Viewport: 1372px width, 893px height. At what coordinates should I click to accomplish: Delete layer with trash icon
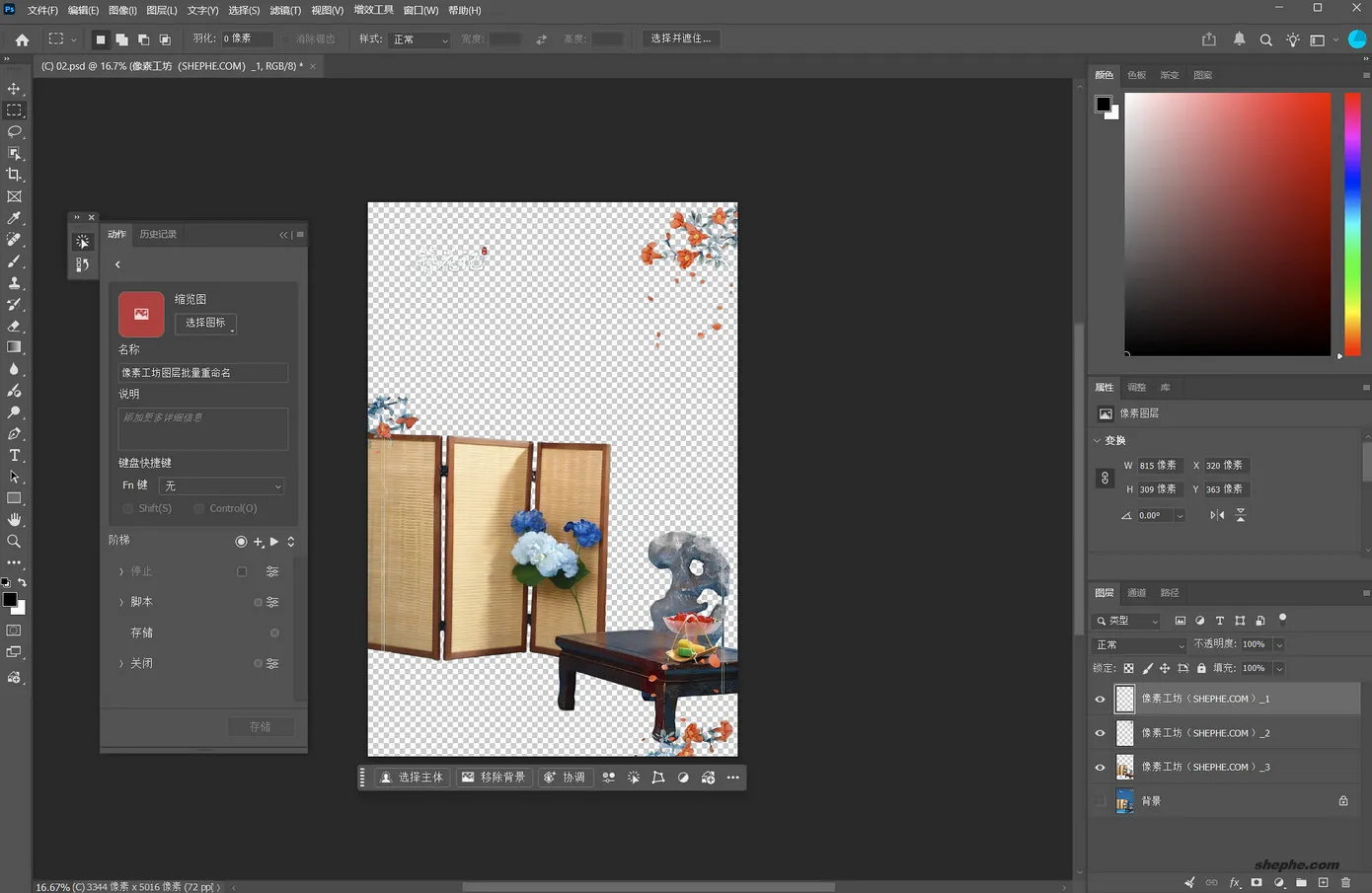[1345, 882]
